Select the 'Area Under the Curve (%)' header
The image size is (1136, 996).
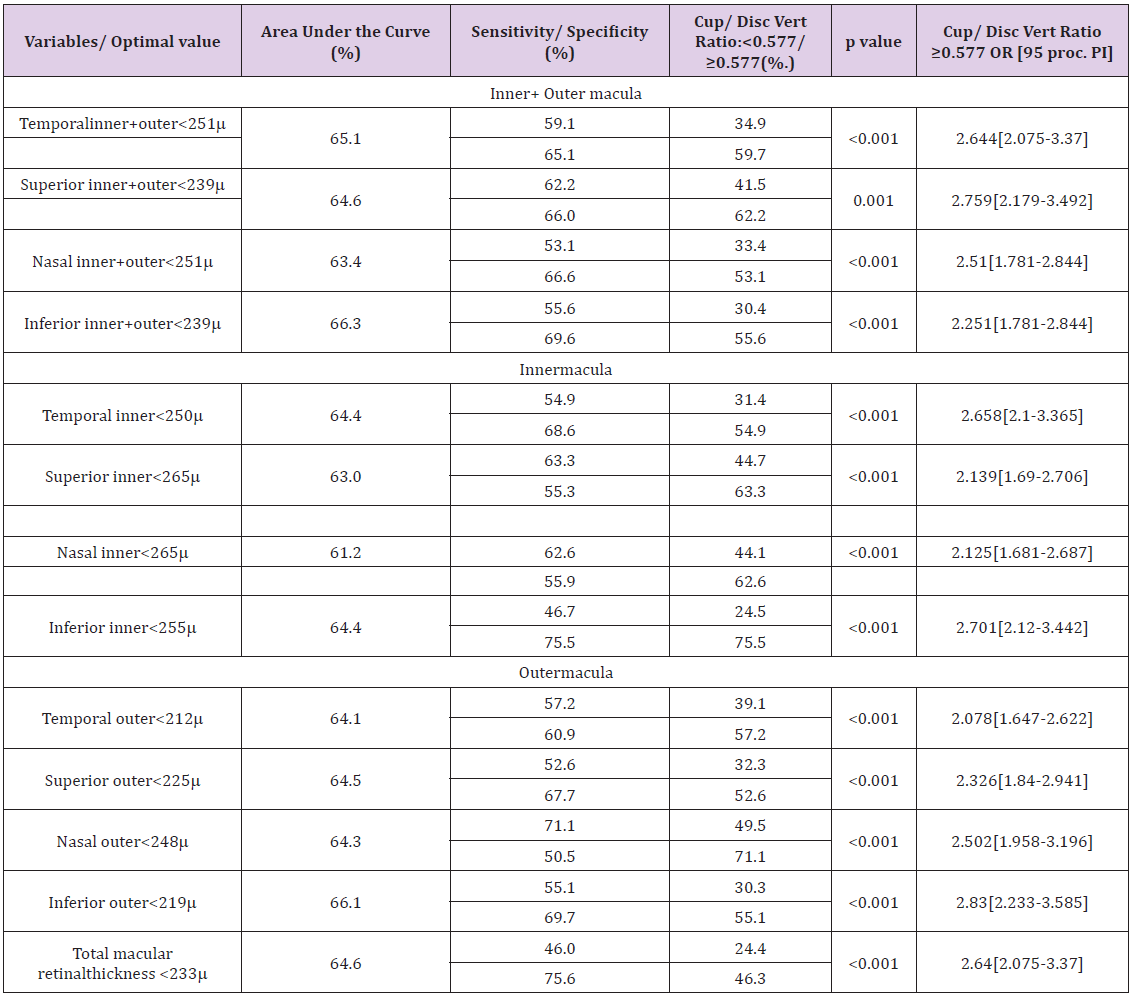click(x=346, y=41)
